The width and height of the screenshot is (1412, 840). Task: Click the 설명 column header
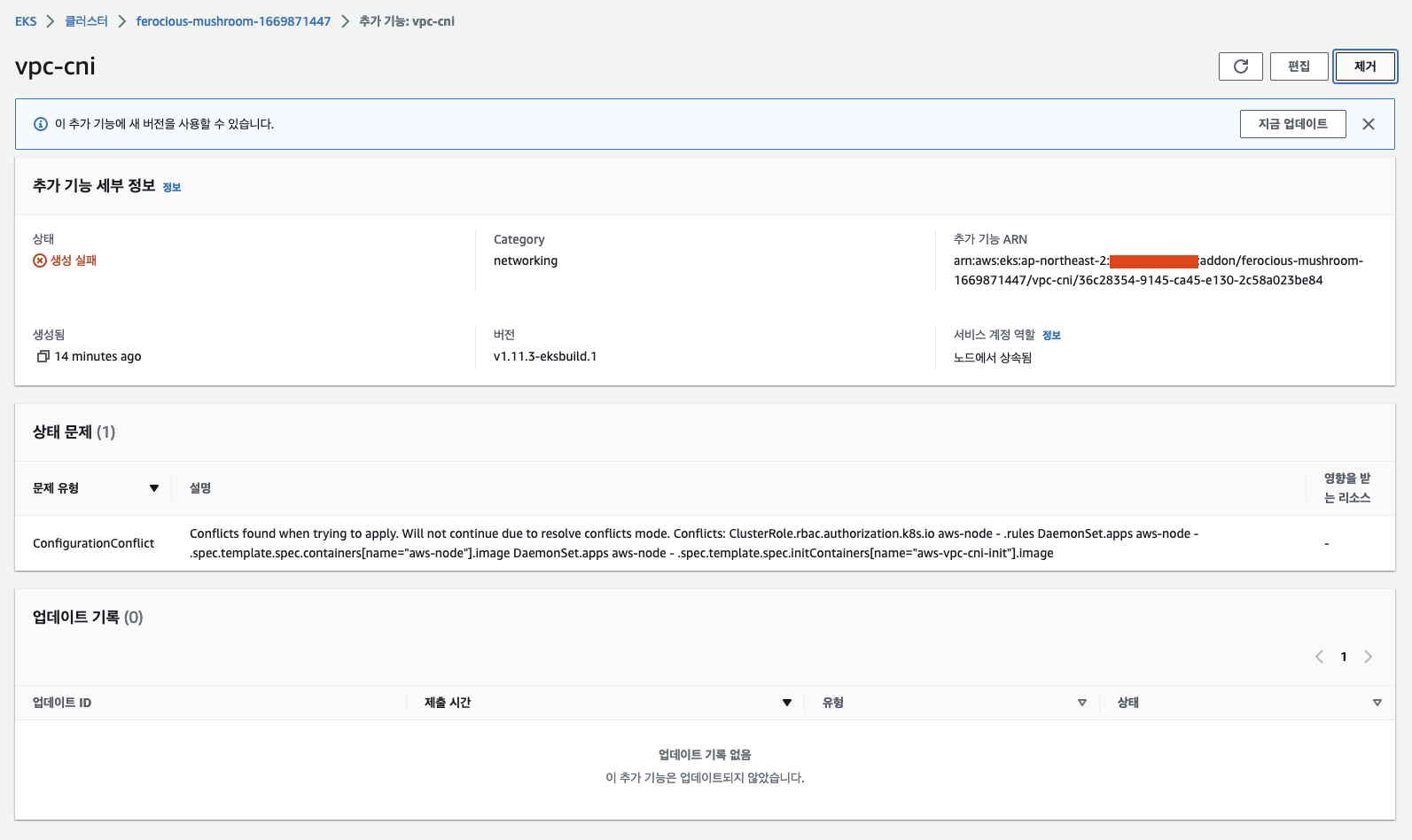200,488
